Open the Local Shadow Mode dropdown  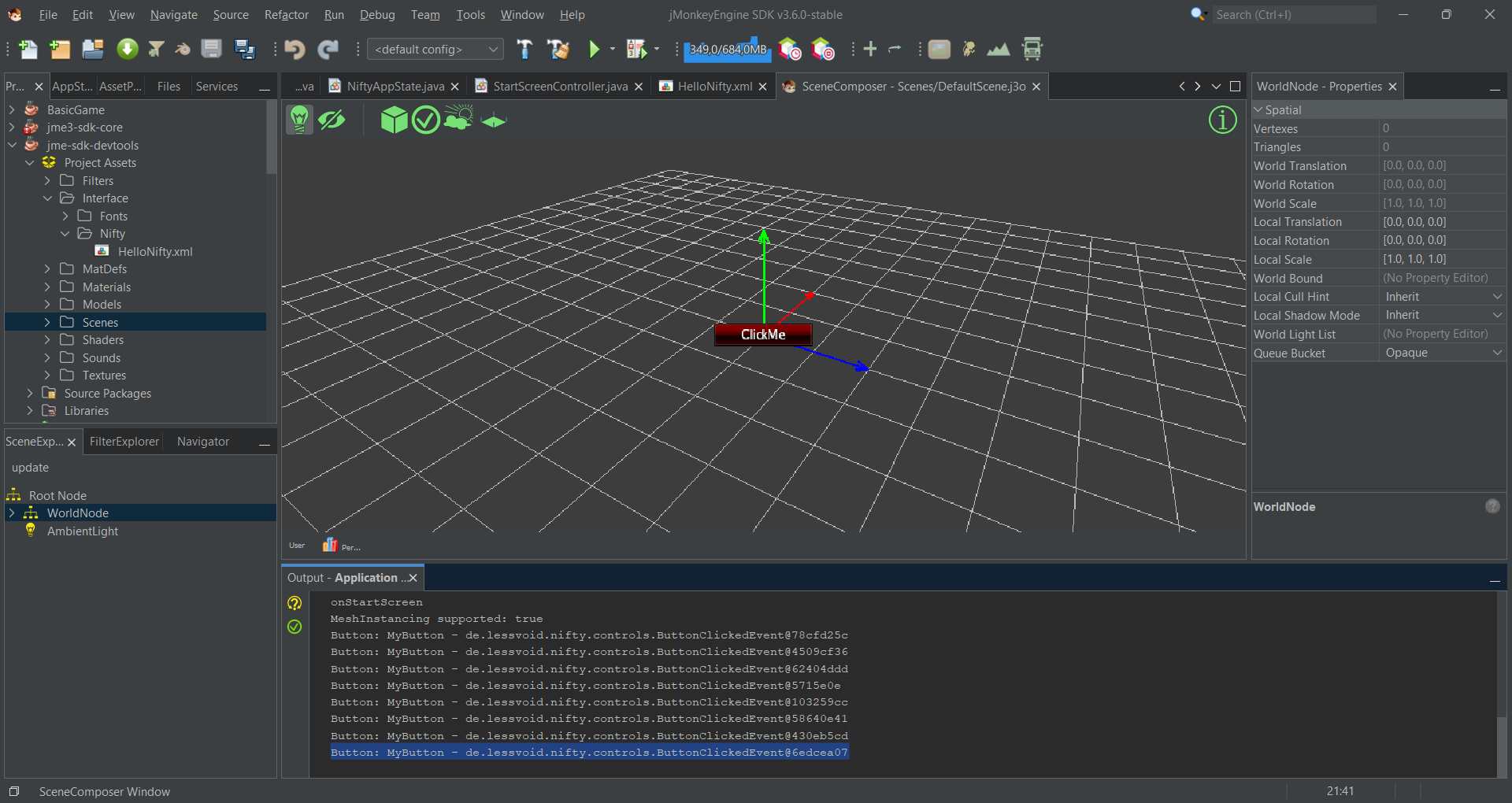[1443, 315]
